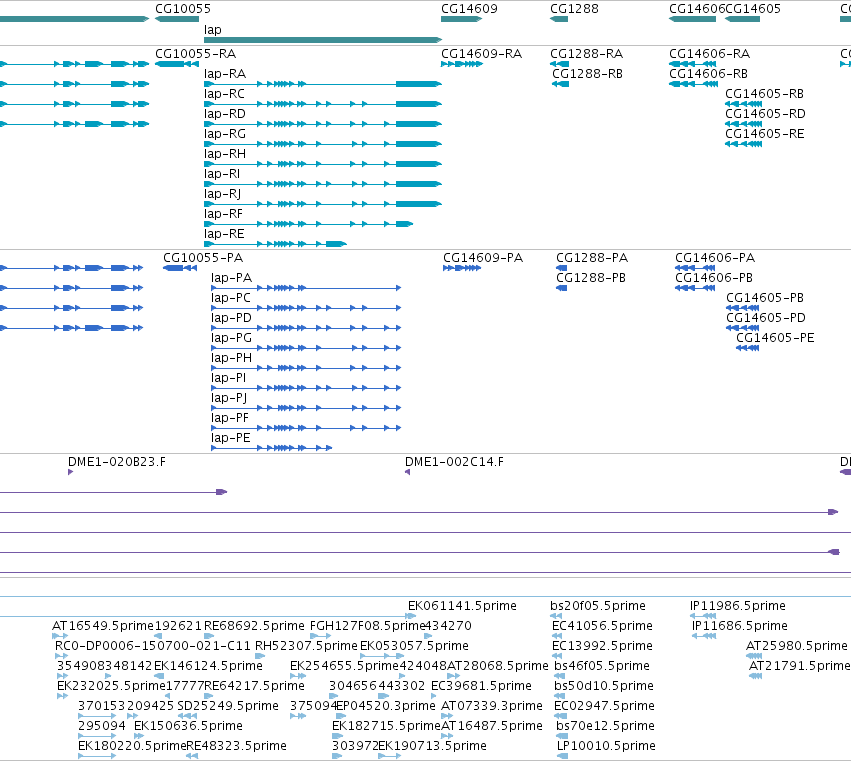This screenshot has width=851, height=761.
Task: Select protein lap-PD
Action: [x=231, y=318]
